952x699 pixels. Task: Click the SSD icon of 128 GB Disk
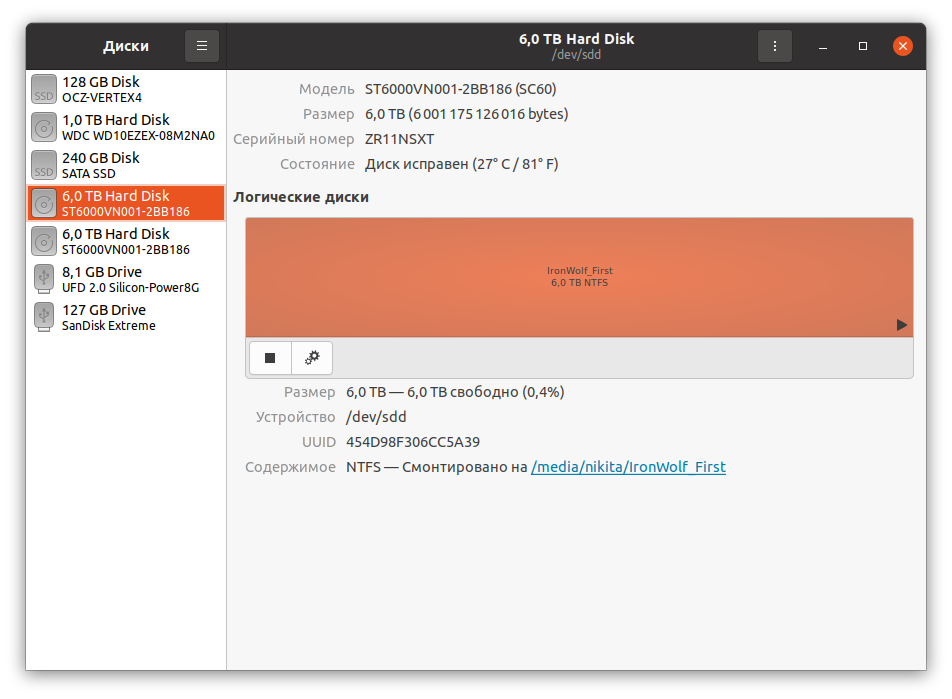(44, 89)
